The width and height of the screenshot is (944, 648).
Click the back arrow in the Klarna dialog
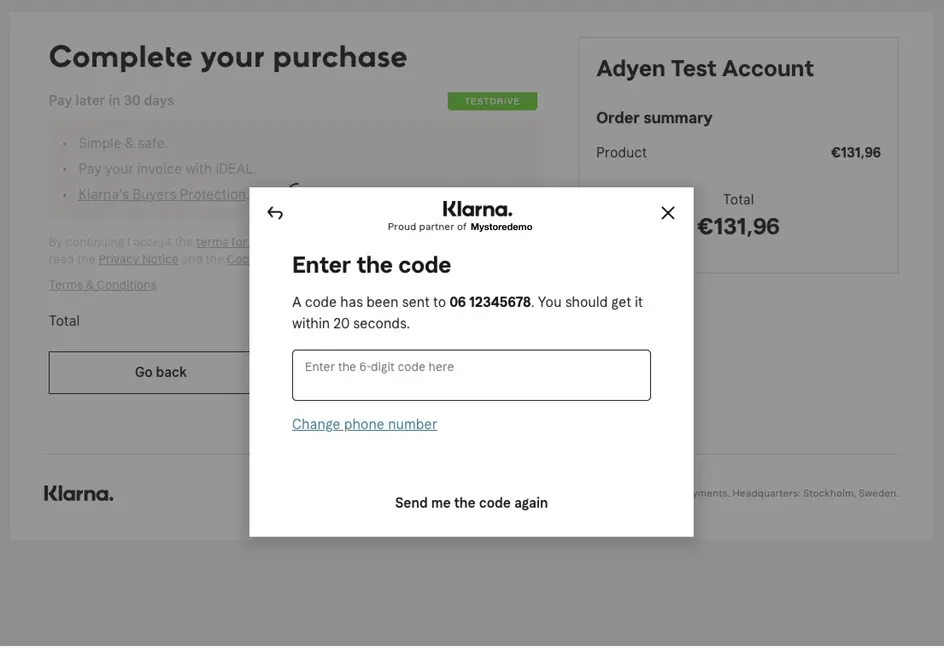(x=274, y=212)
